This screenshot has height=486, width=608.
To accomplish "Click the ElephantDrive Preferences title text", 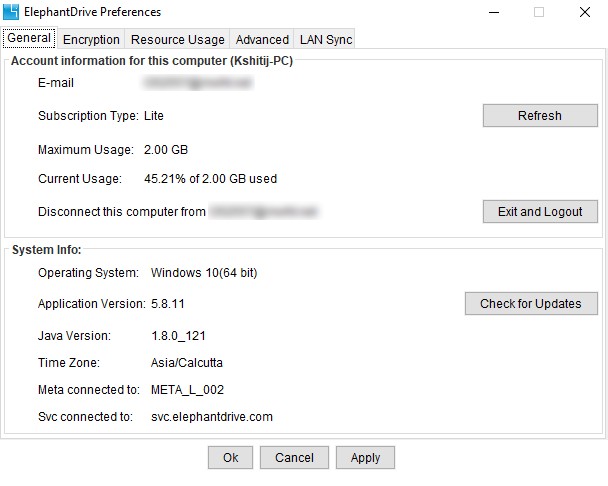I will (92, 12).
